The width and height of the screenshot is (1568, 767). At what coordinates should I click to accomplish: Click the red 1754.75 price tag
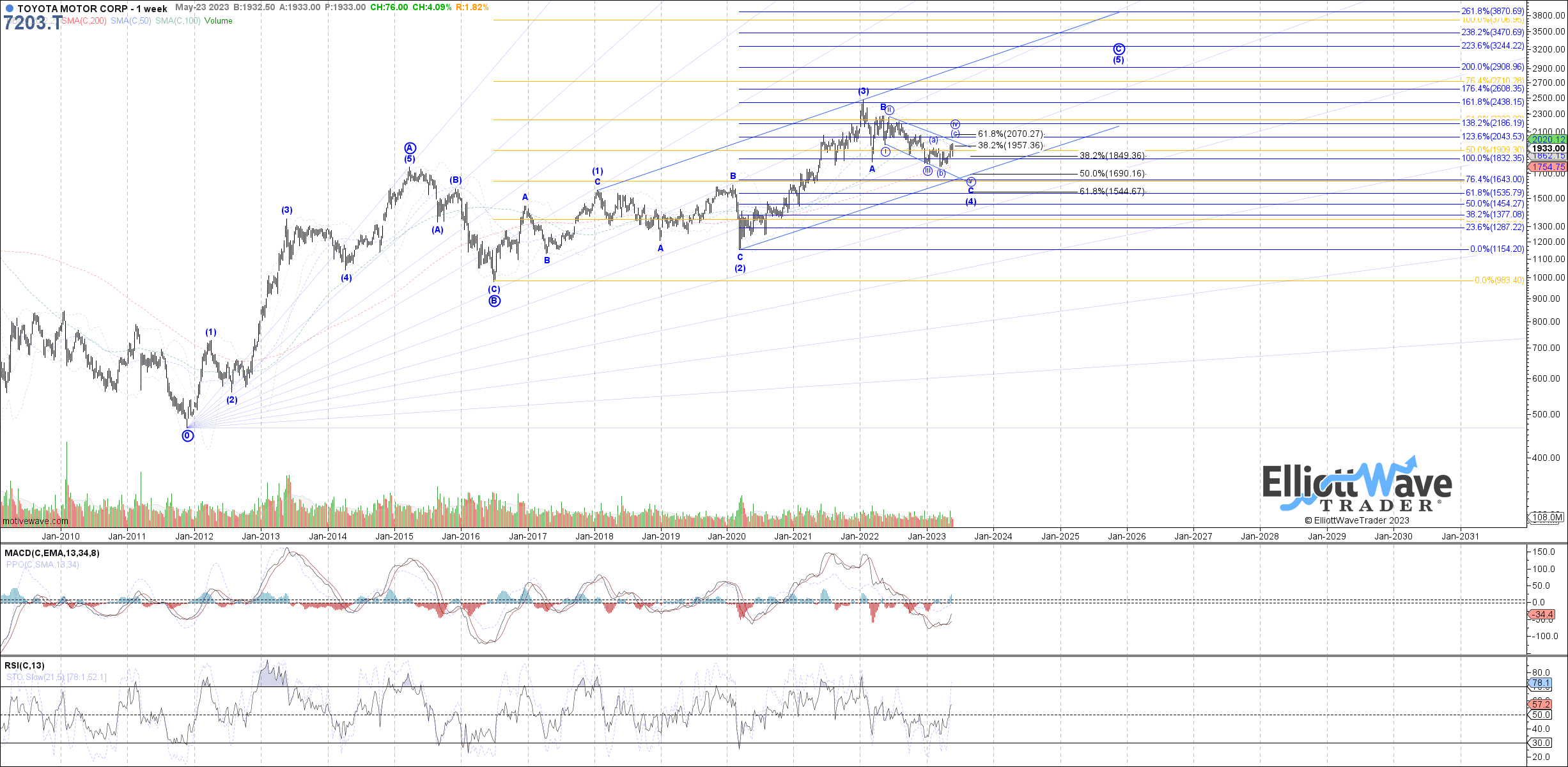pos(1547,167)
